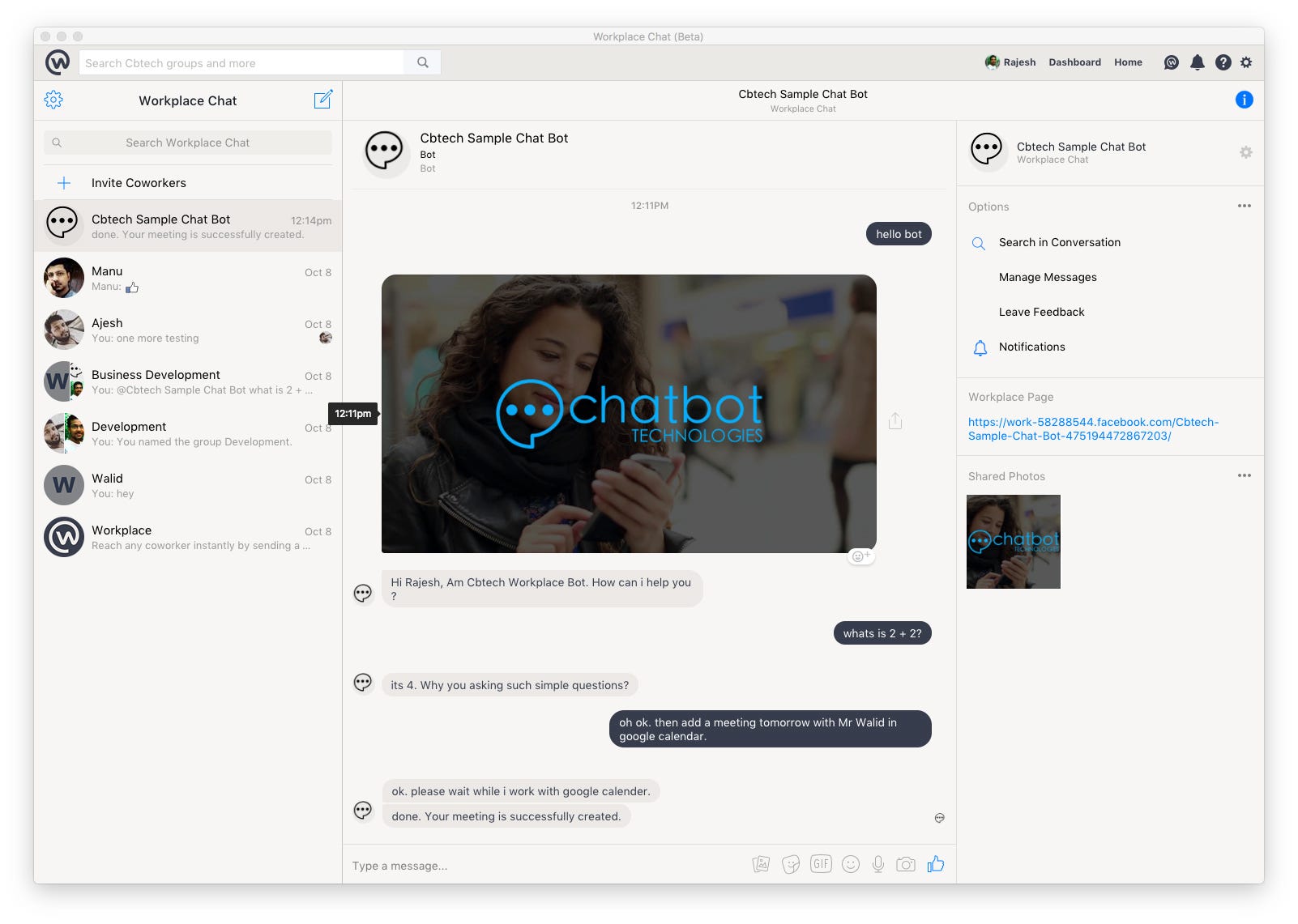Open conversation settings gear beside Cbtech Sample Chat Bot
Viewport: 1298px width, 924px height.
[x=1246, y=152]
